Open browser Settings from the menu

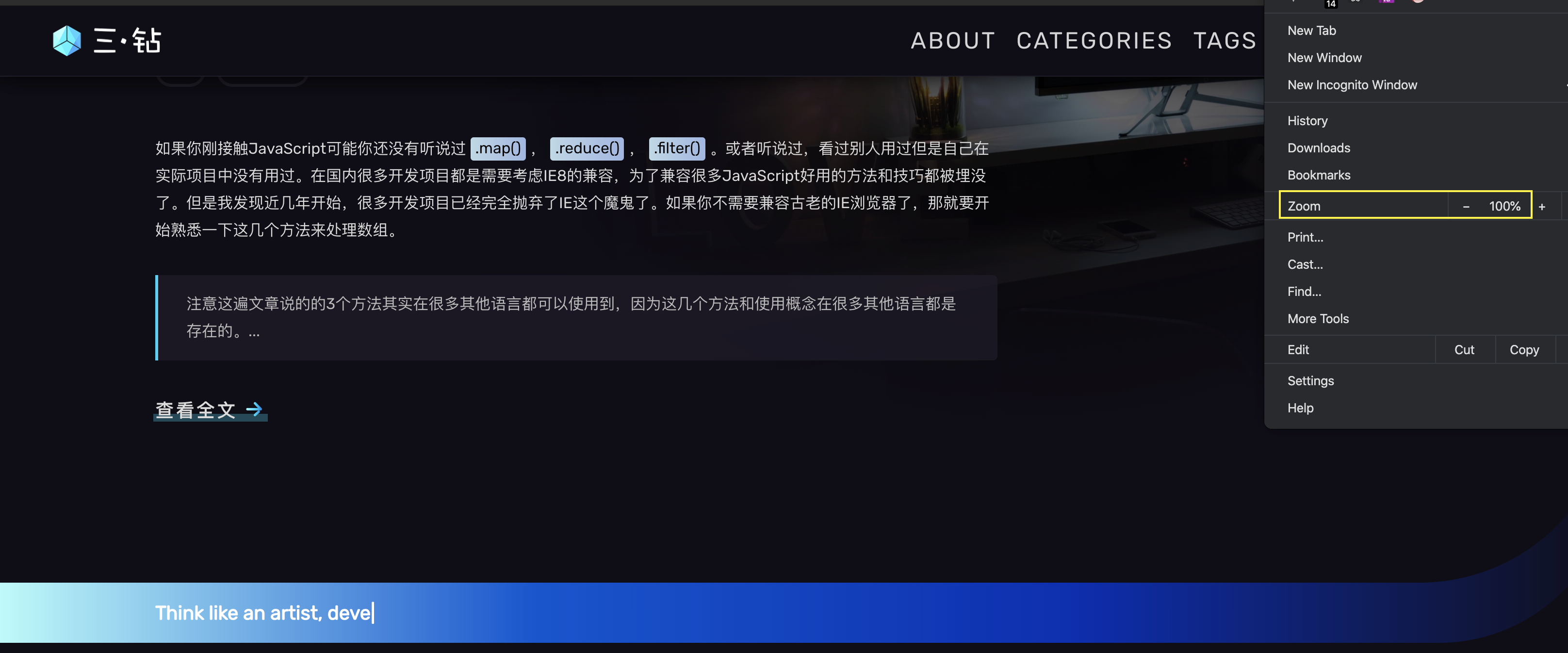[1310, 381]
